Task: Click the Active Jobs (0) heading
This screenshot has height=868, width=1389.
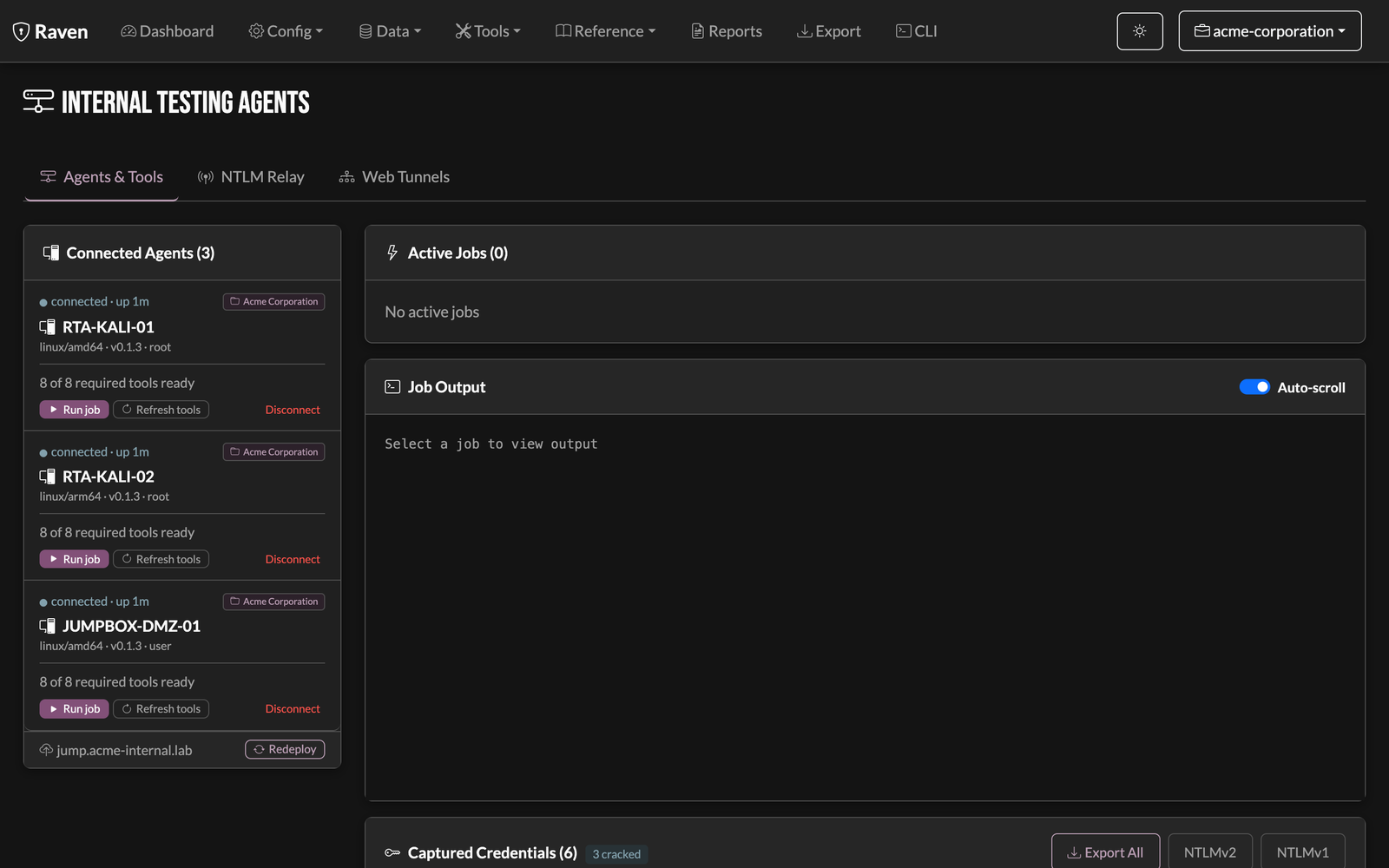Action: (x=458, y=253)
